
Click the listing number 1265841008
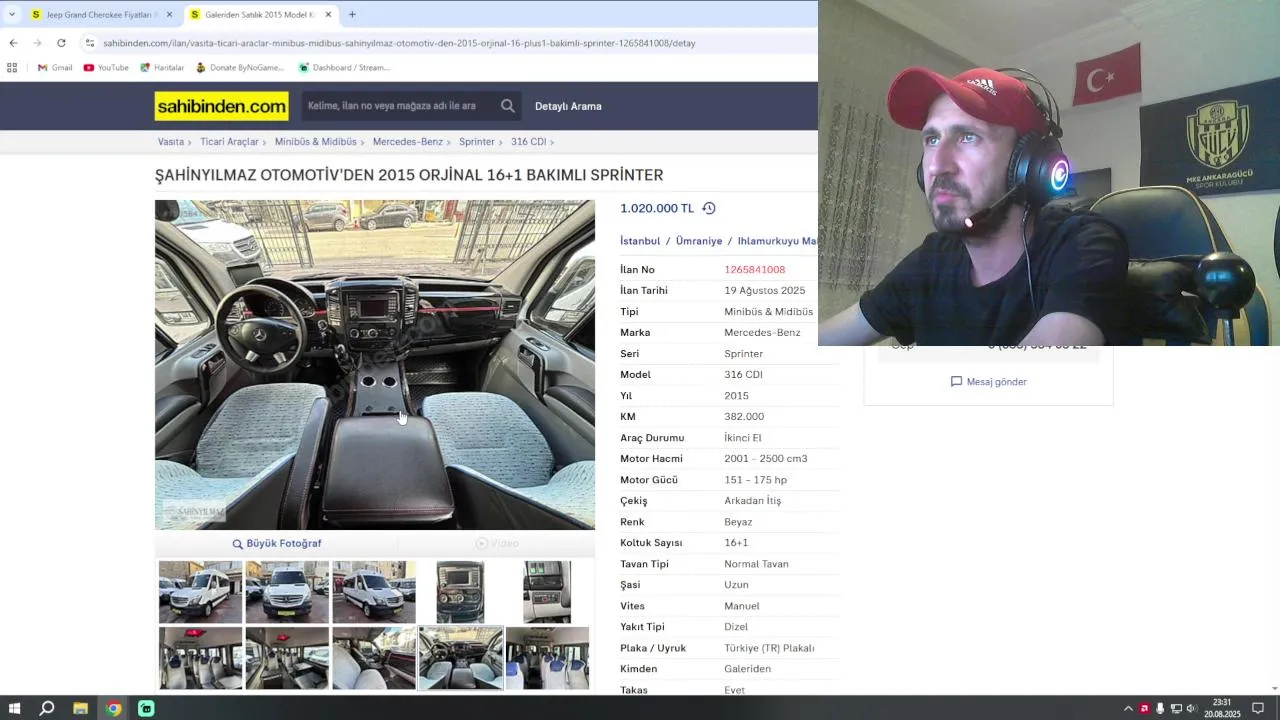[x=755, y=270]
